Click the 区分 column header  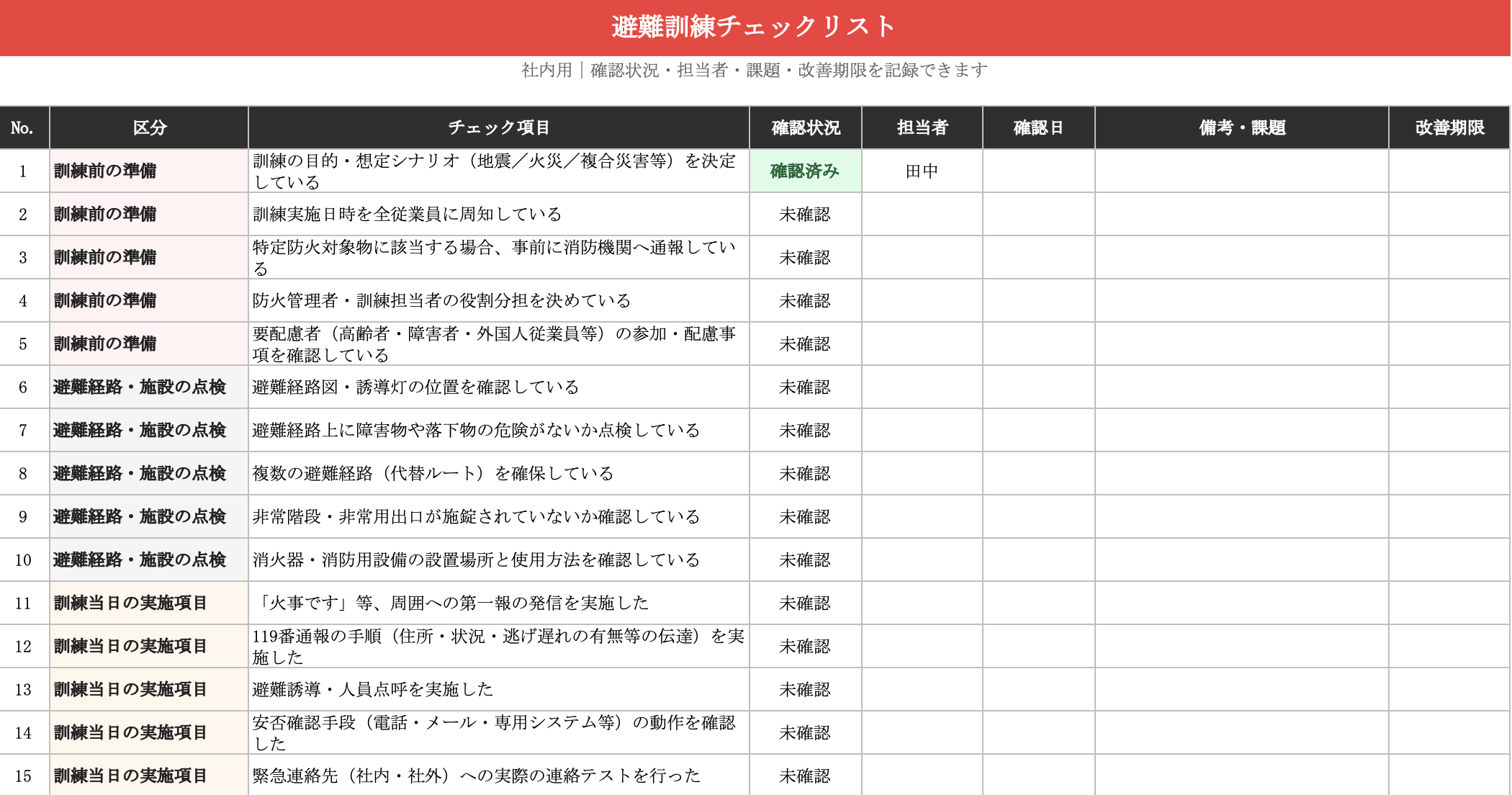point(149,127)
